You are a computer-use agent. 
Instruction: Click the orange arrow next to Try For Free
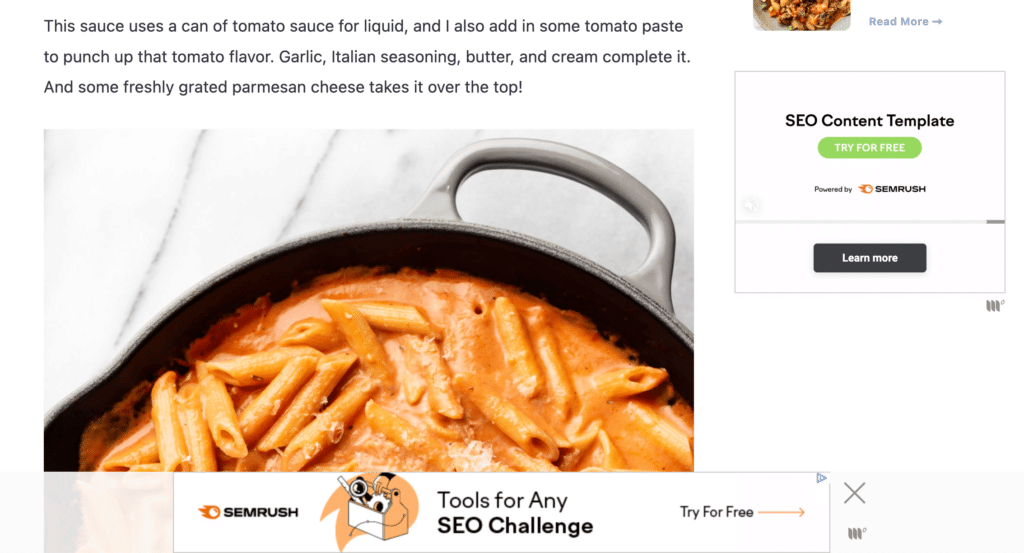coord(782,513)
